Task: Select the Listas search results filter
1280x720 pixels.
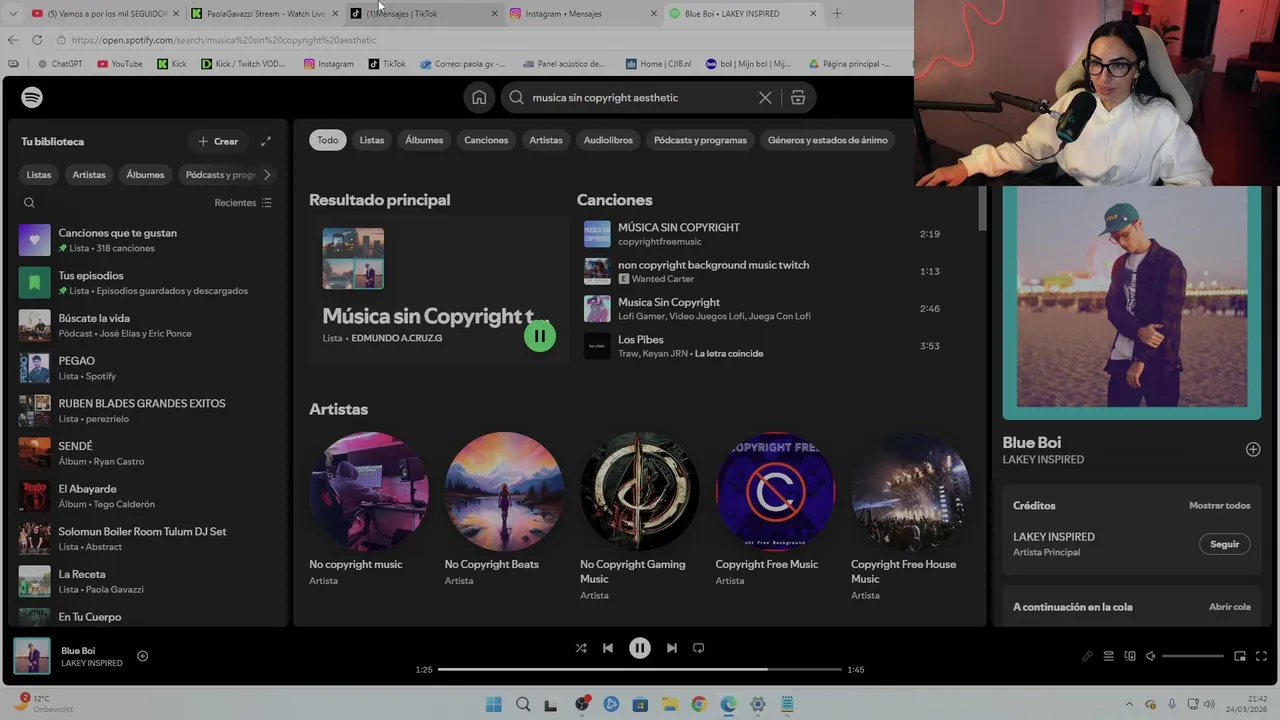Action: [372, 140]
